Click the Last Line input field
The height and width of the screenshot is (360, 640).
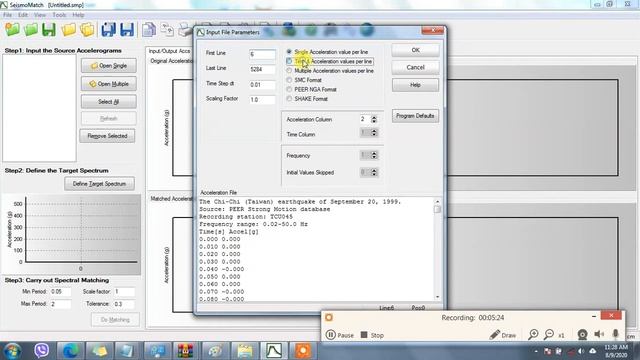pos(262,69)
